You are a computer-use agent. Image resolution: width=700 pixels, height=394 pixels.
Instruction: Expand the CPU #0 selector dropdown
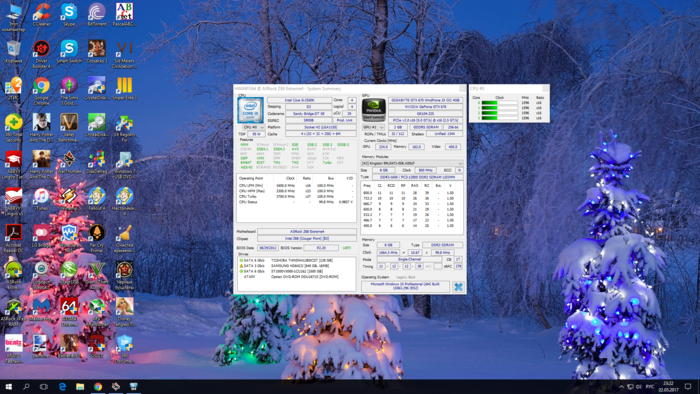pyautogui.click(x=253, y=127)
